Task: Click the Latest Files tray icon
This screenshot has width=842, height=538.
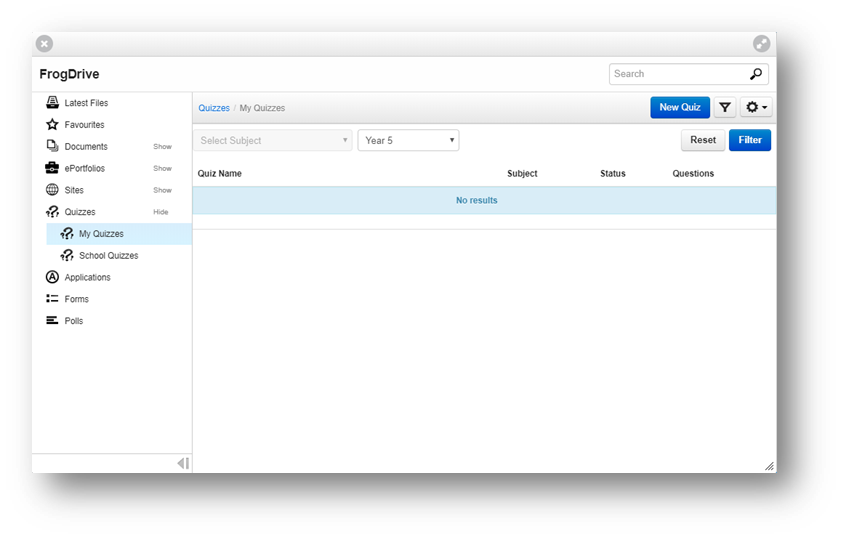Action: (x=52, y=102)
